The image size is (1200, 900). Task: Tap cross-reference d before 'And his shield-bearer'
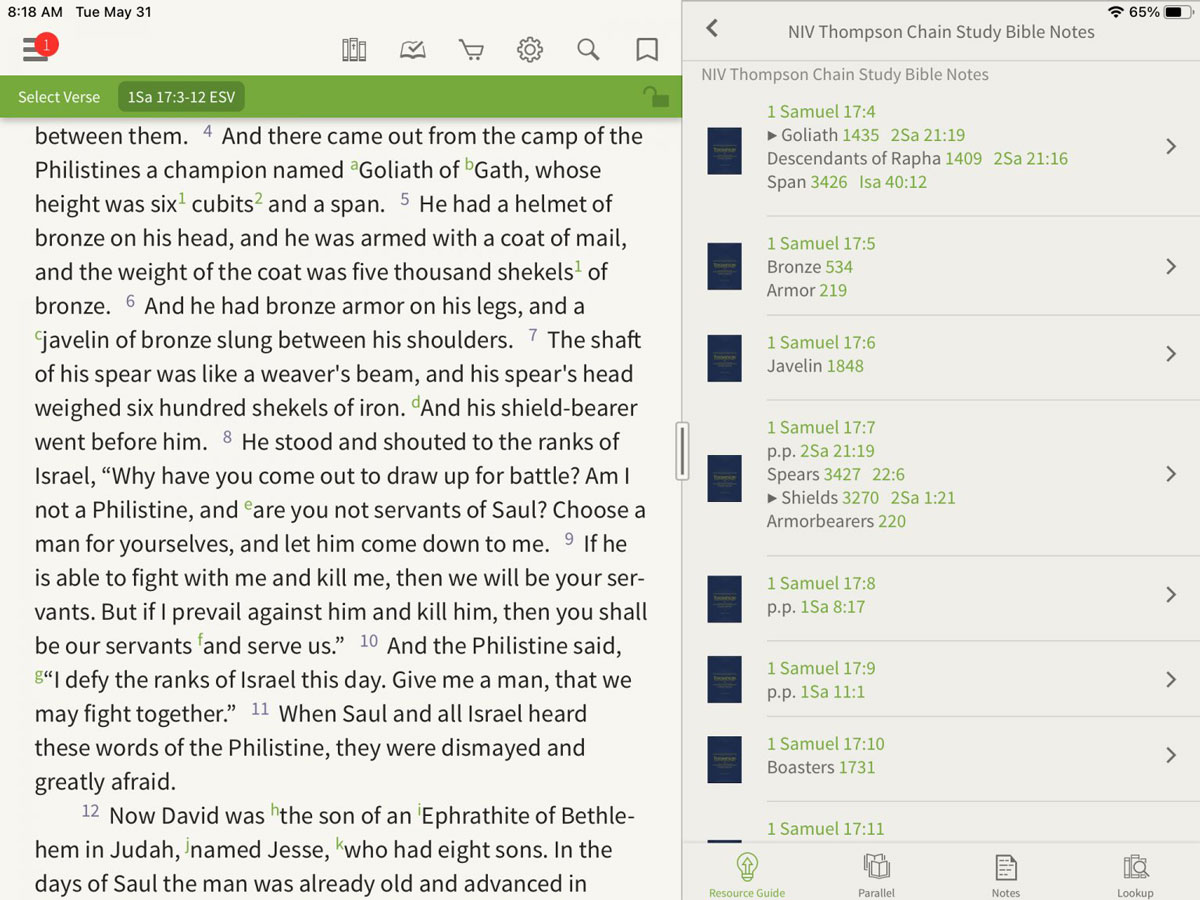[415, 401]
